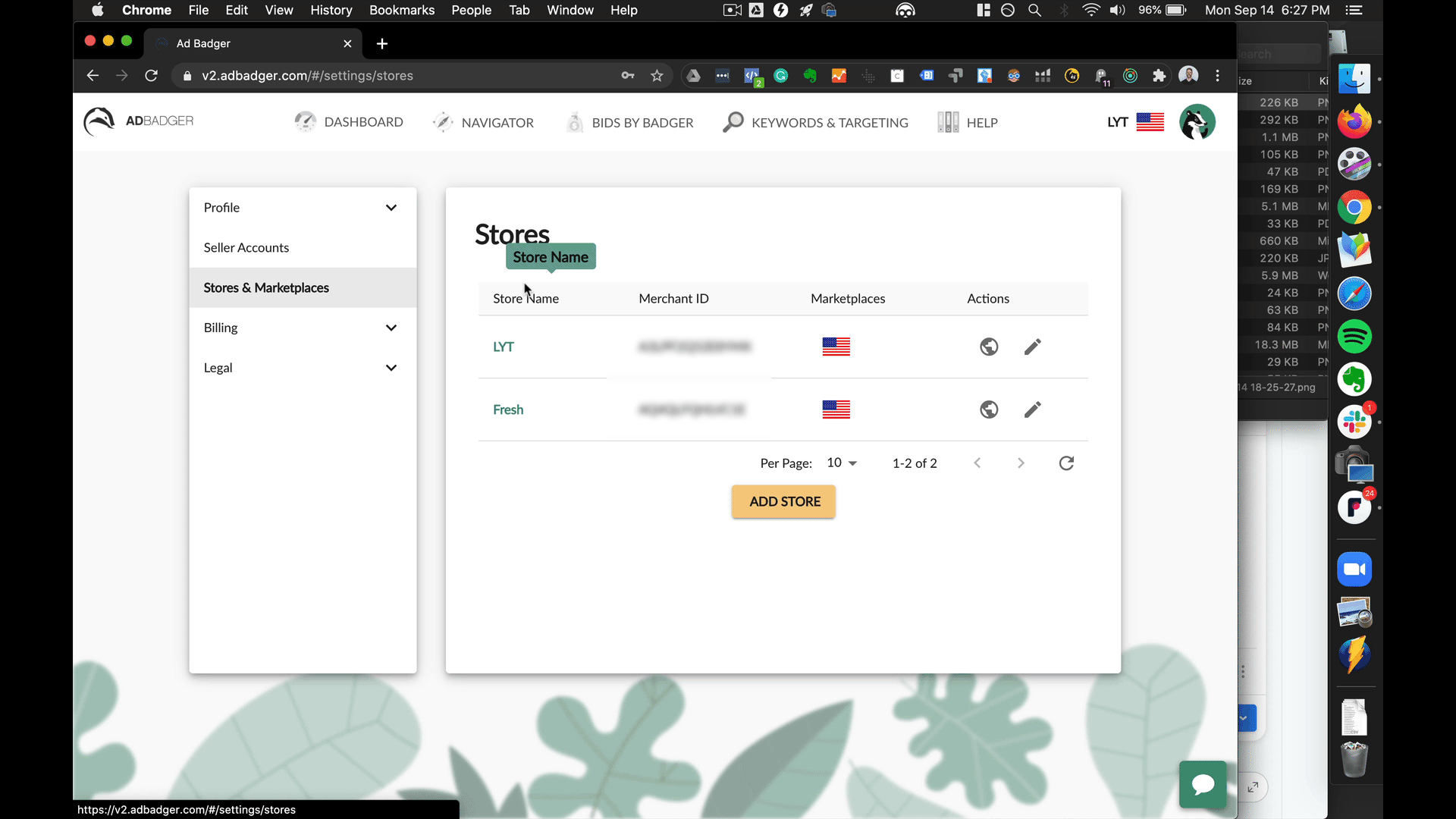Viewport: 1456px width, 819px height.
Task: Open the Bookmarks menu
Action: pyautogui.click(x=402, y=10)
